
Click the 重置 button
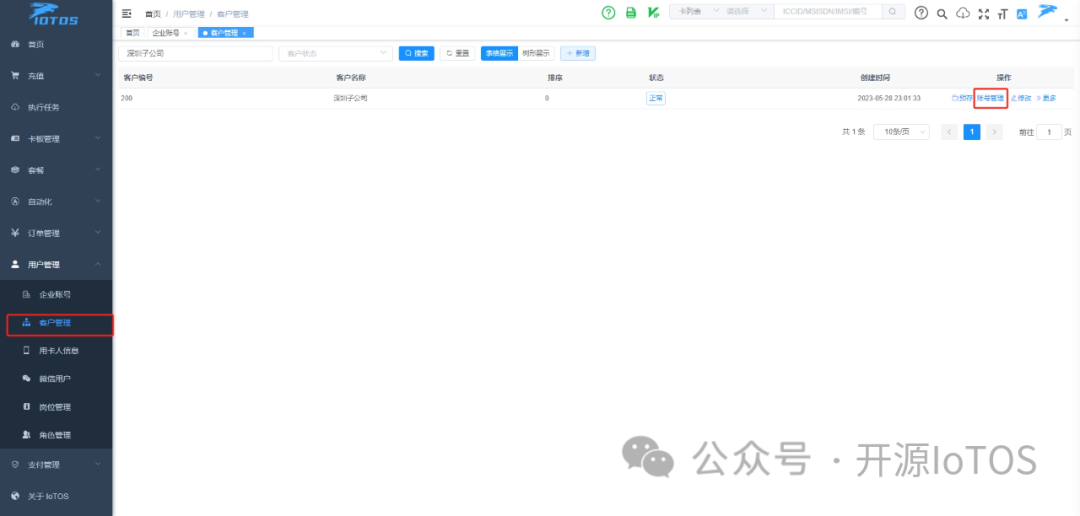pyautogui.click(x=457, y=53)
